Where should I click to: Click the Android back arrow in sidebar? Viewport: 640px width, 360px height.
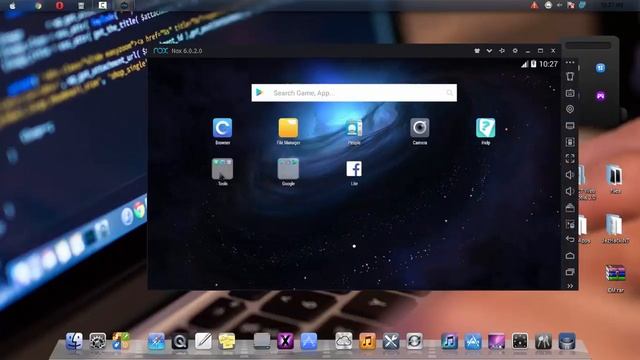(x=570, y=239)
